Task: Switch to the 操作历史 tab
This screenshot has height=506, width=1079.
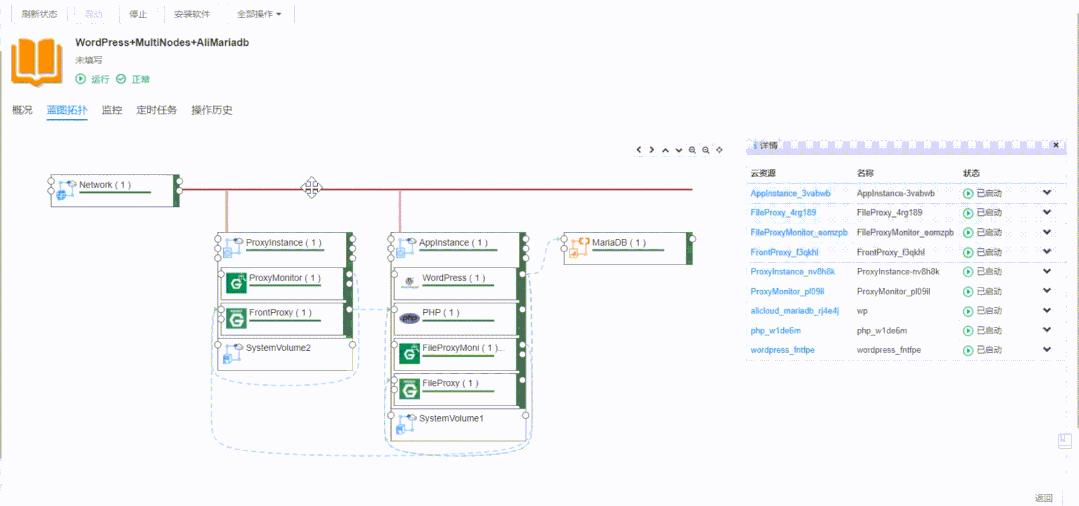Action: [x=212, y=109]
